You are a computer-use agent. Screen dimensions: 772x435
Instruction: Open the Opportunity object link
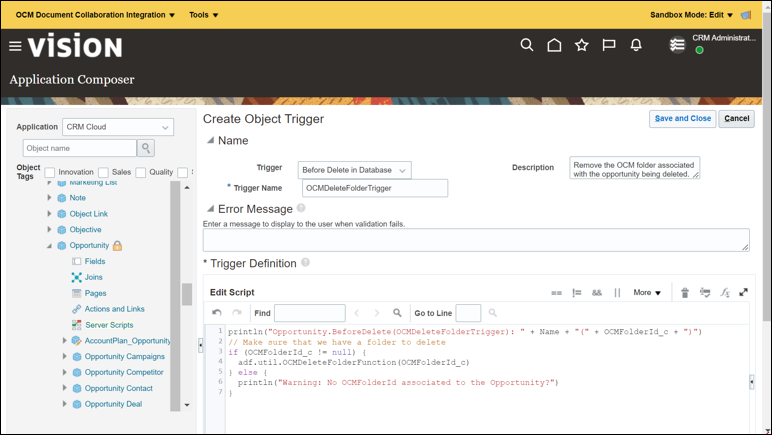click(89, 245)
